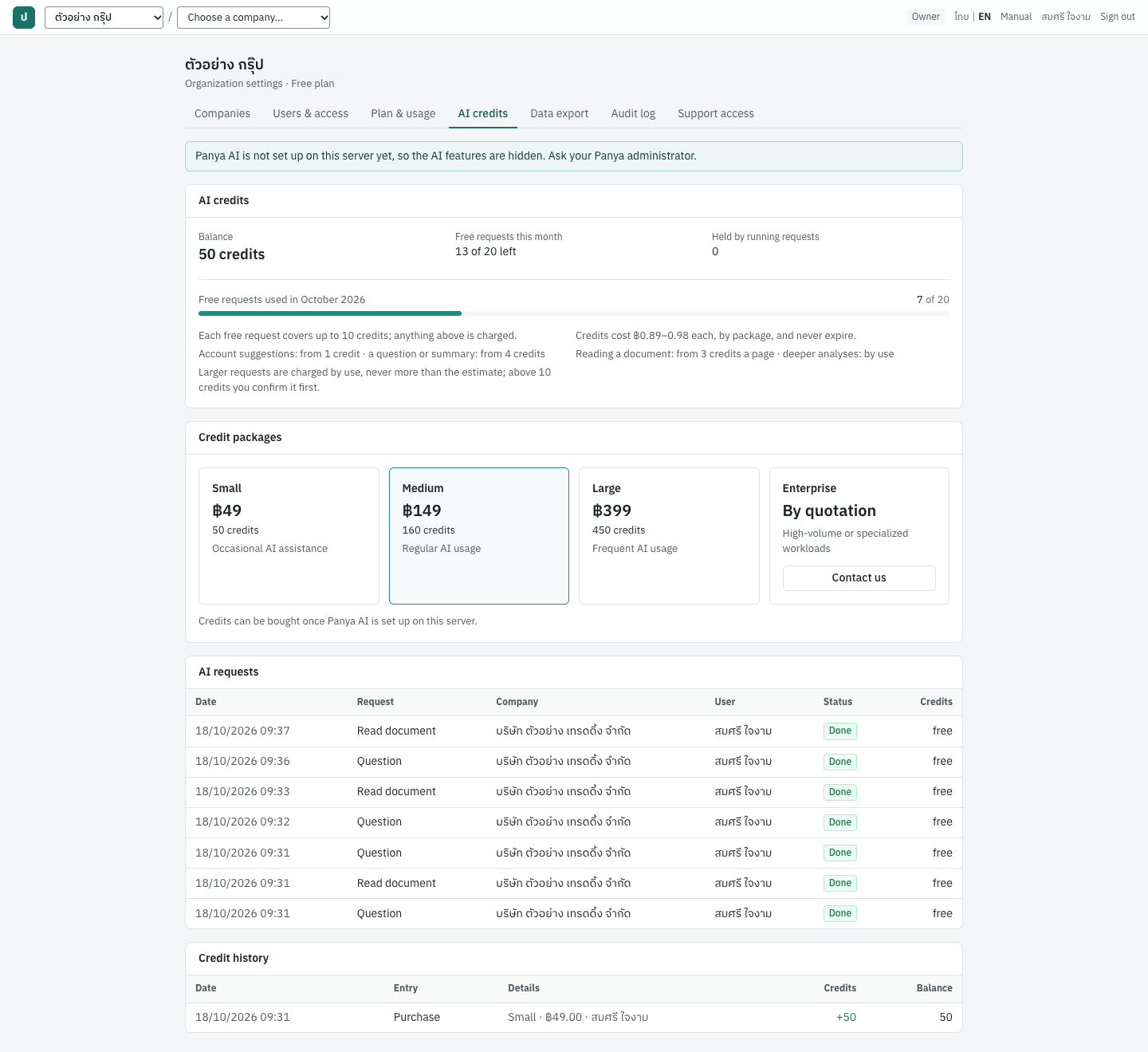Open user profile สมศรี ใจงาม in header

[x=1066, y=17]
